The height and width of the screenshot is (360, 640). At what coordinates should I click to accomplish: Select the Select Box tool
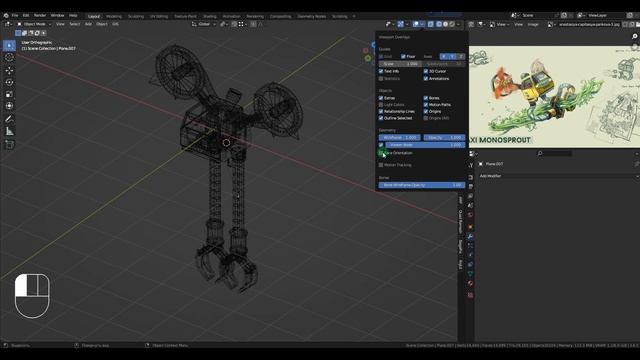(9, 45)
